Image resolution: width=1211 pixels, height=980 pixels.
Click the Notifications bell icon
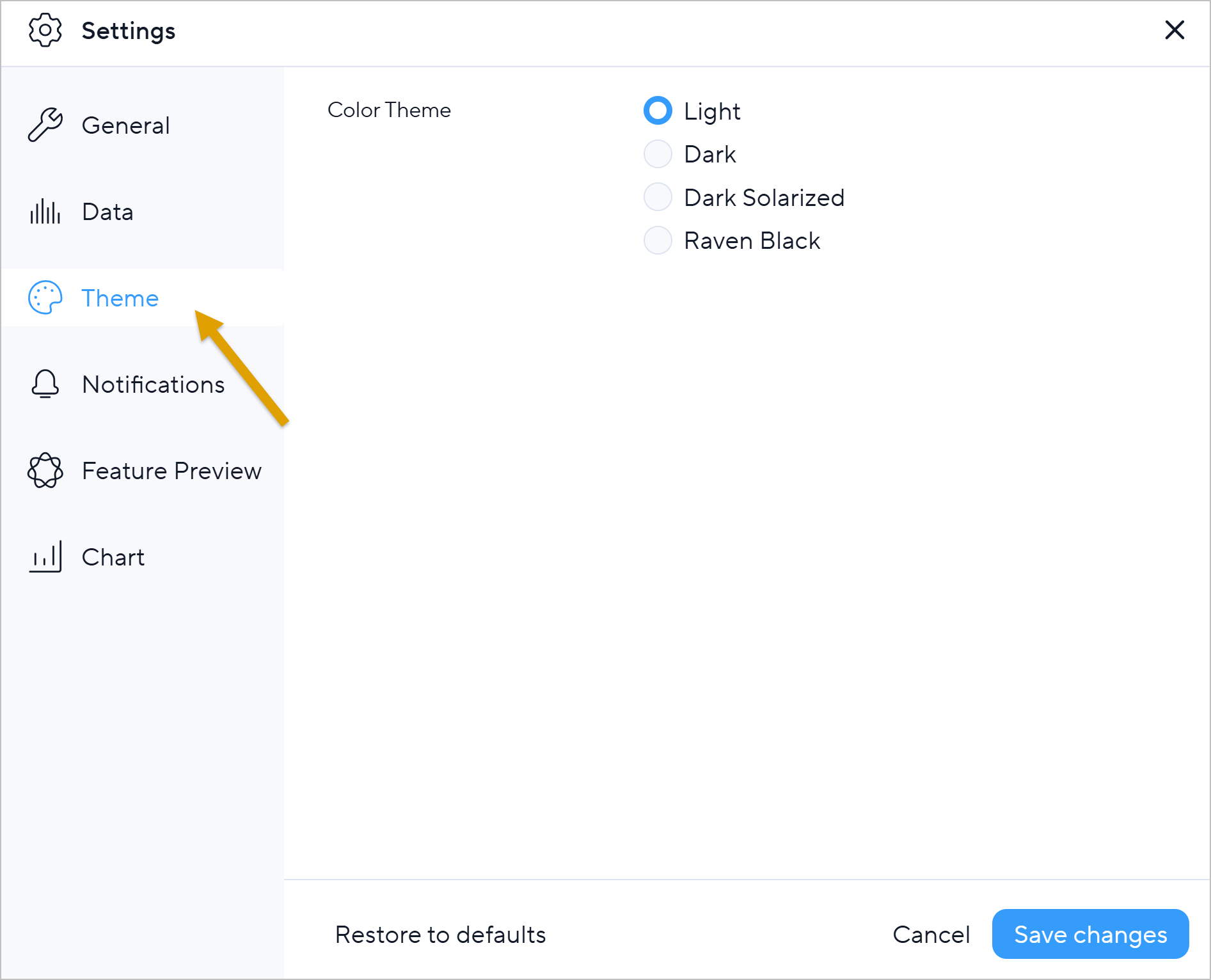tap(45, 384)
